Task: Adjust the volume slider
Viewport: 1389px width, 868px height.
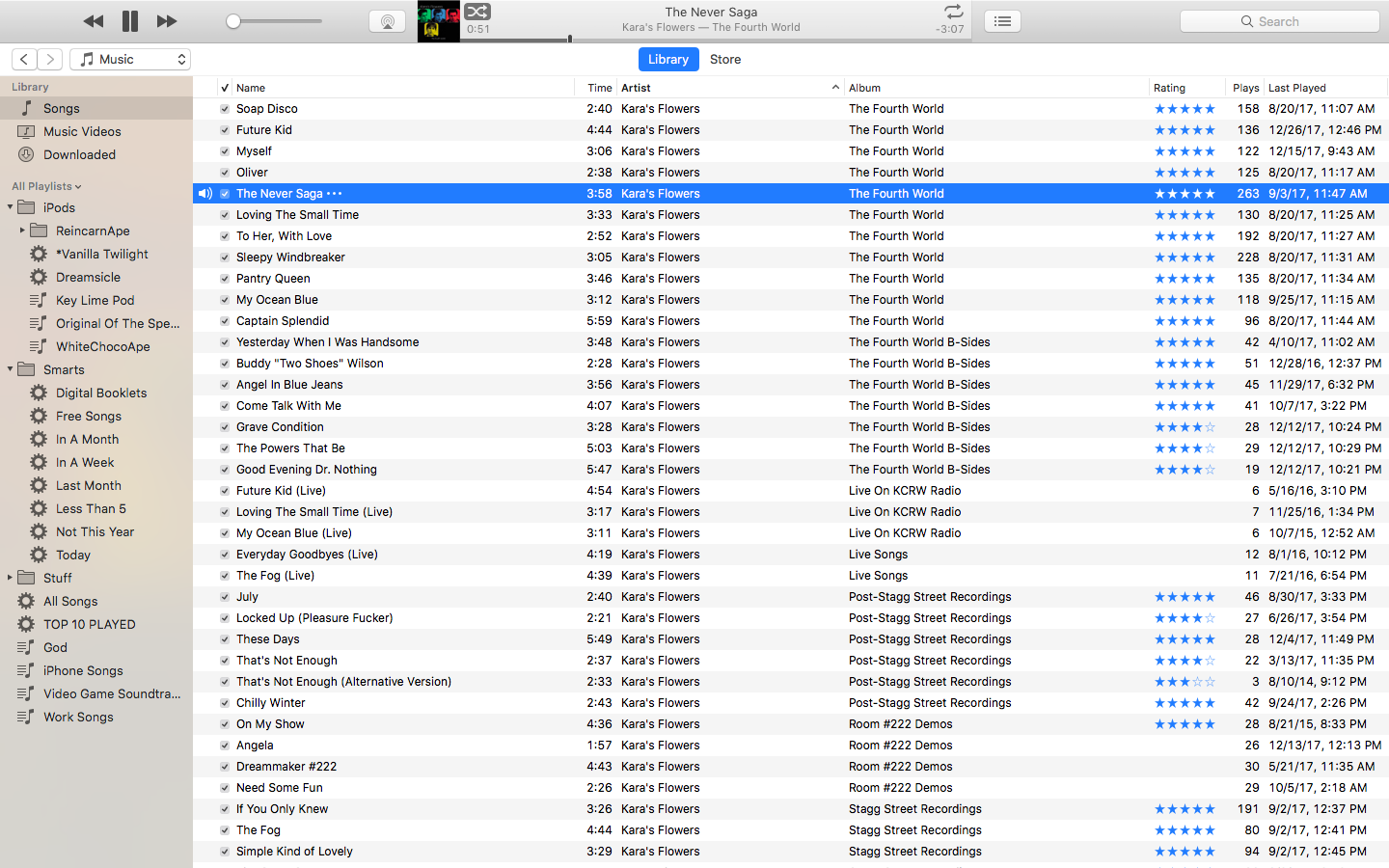Action: pos(274,21)
